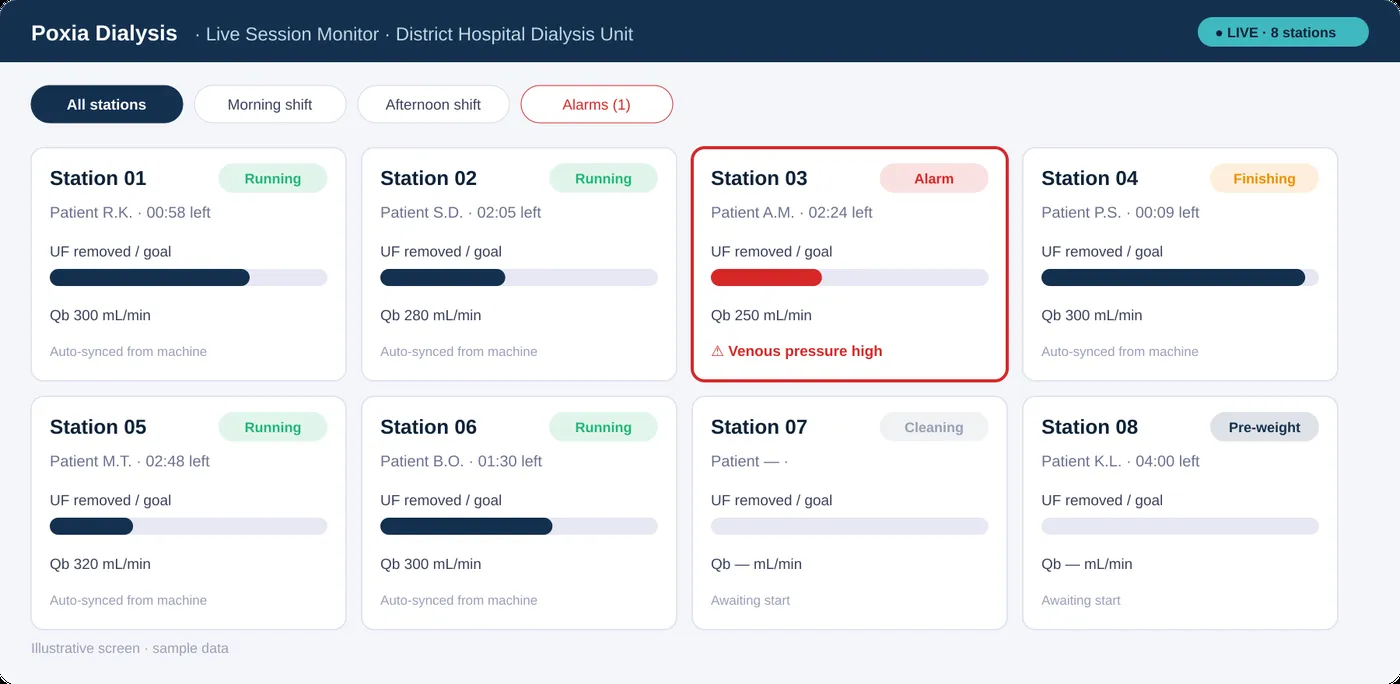Click the LIVE · 8 stations badge
The height and width of the screenshot is (684, 1400).
(1283, 32)
